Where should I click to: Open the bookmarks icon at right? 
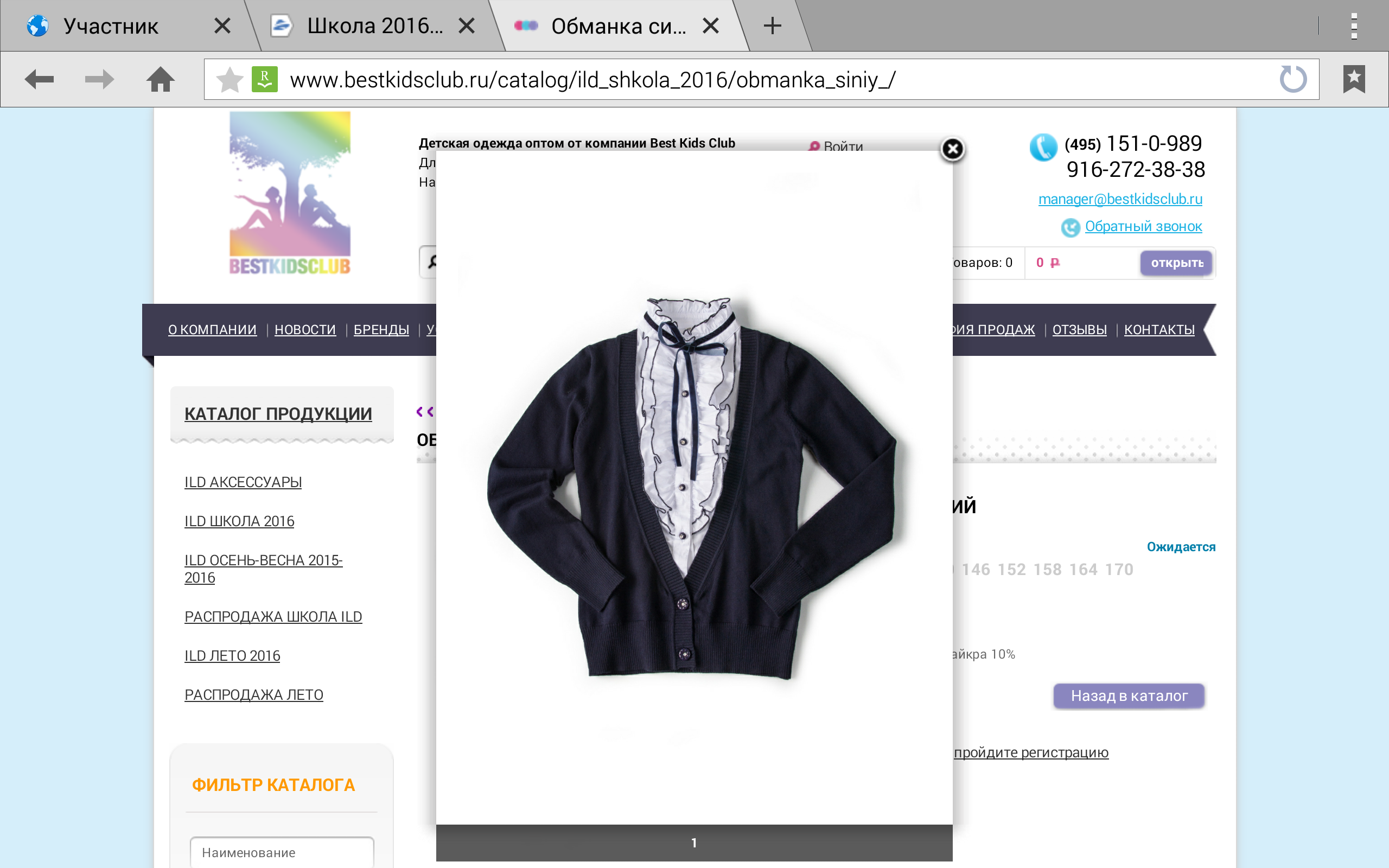[x=1353, y=79]
